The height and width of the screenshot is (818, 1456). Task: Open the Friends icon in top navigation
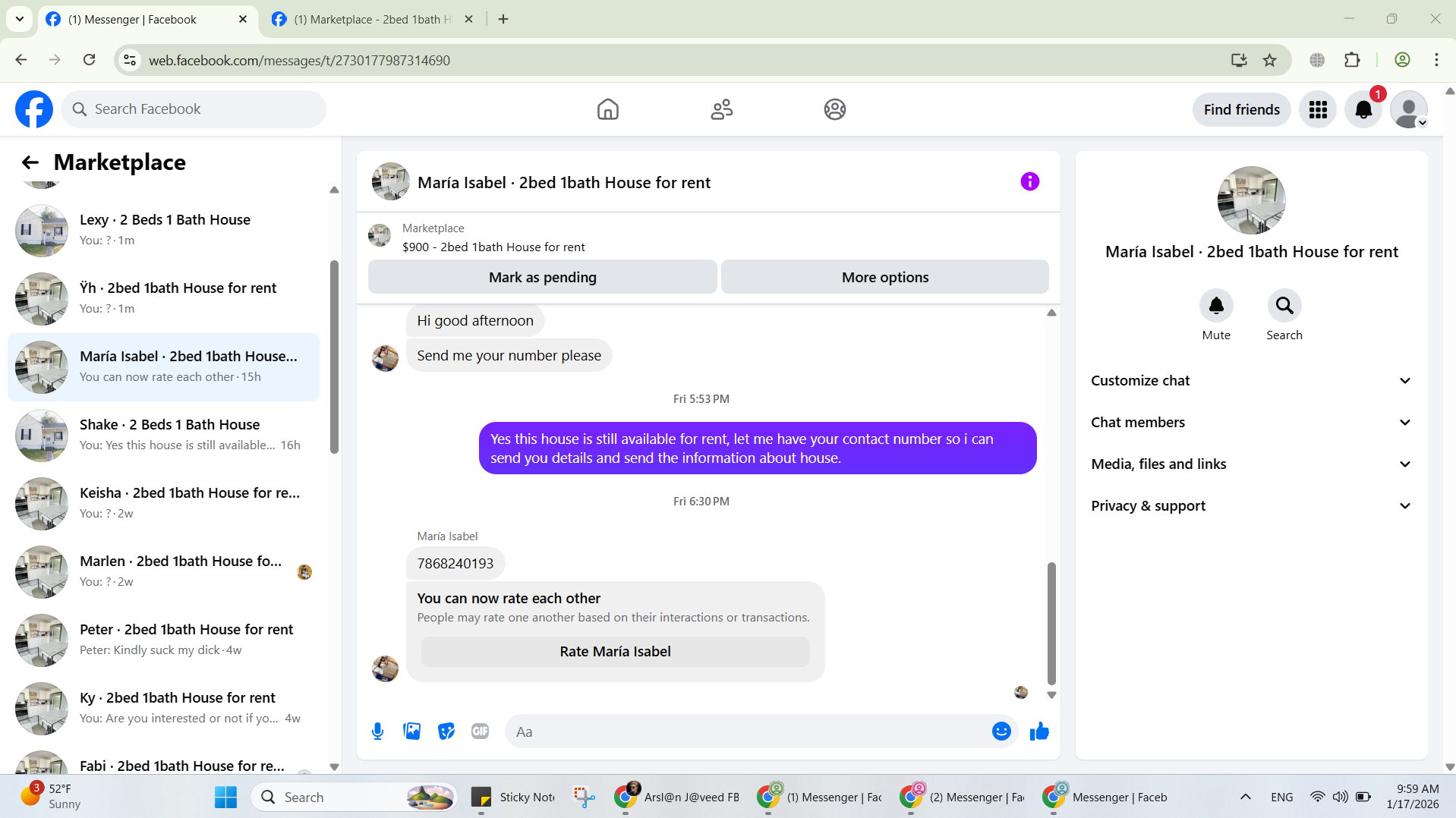[721, 109]
